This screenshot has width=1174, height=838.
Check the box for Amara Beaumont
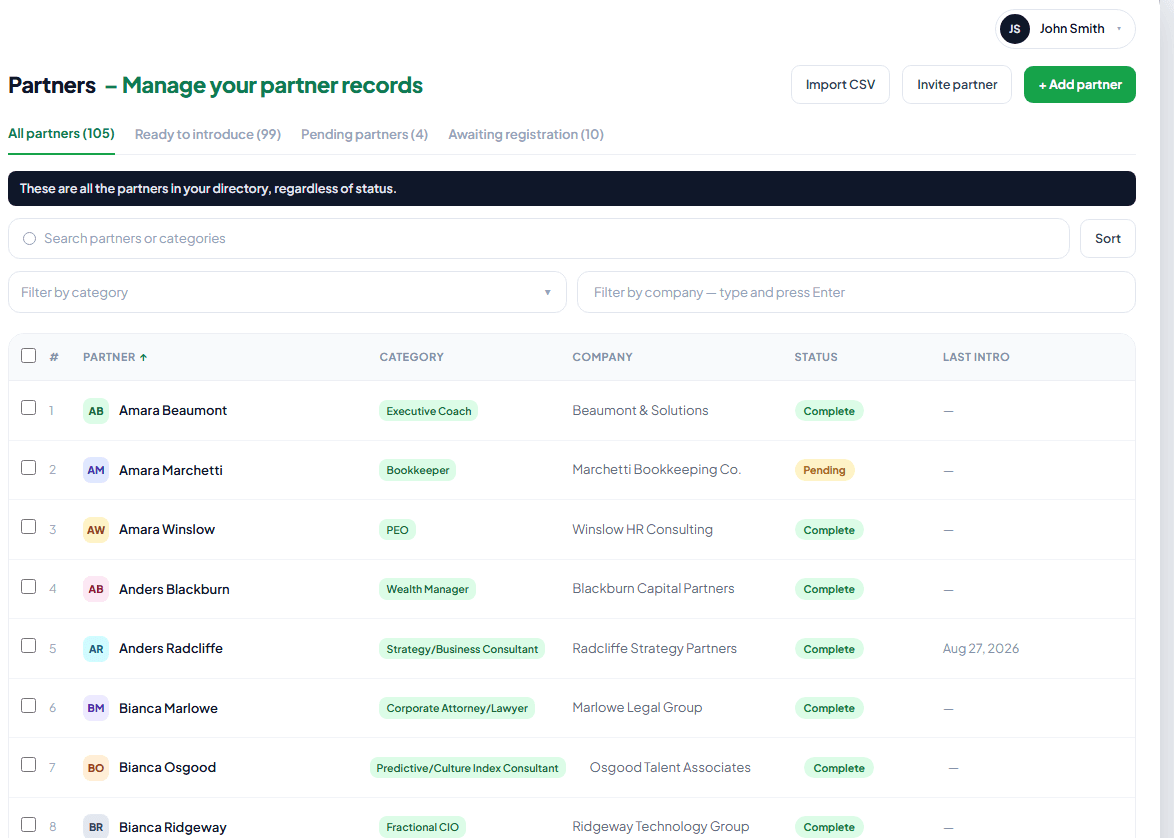pyautogui.click(x=28, y=408)
